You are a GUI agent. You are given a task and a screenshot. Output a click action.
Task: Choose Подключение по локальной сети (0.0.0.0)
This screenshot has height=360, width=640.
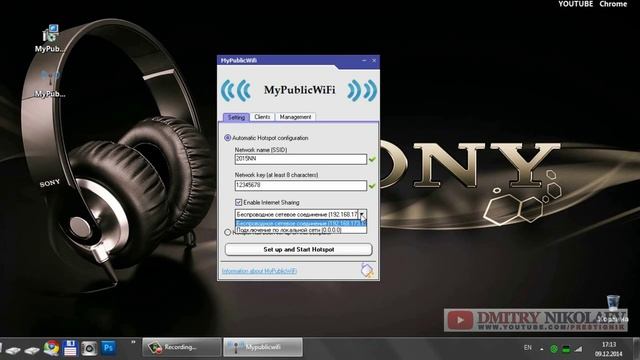pyautogui.click(x=301, y=230)
